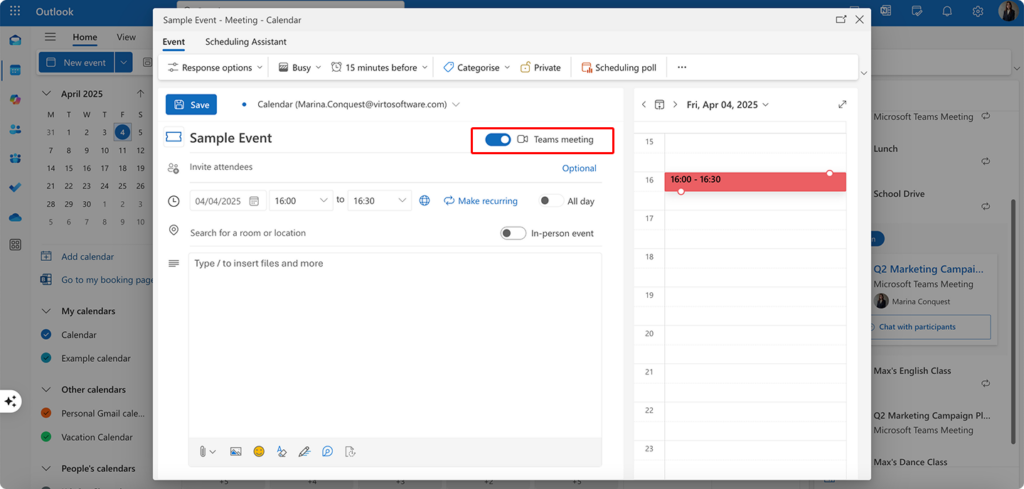1024x489 pixels.
Task: Open Groups in the Outlook sidebar
Action: [15, 158]
